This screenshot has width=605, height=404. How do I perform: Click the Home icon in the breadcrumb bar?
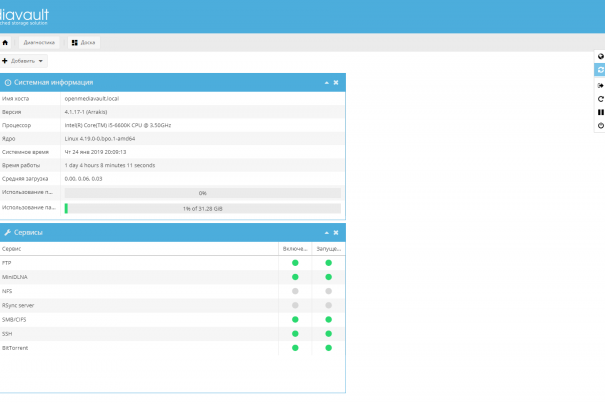pyautogui.click(x=5, y=43)
